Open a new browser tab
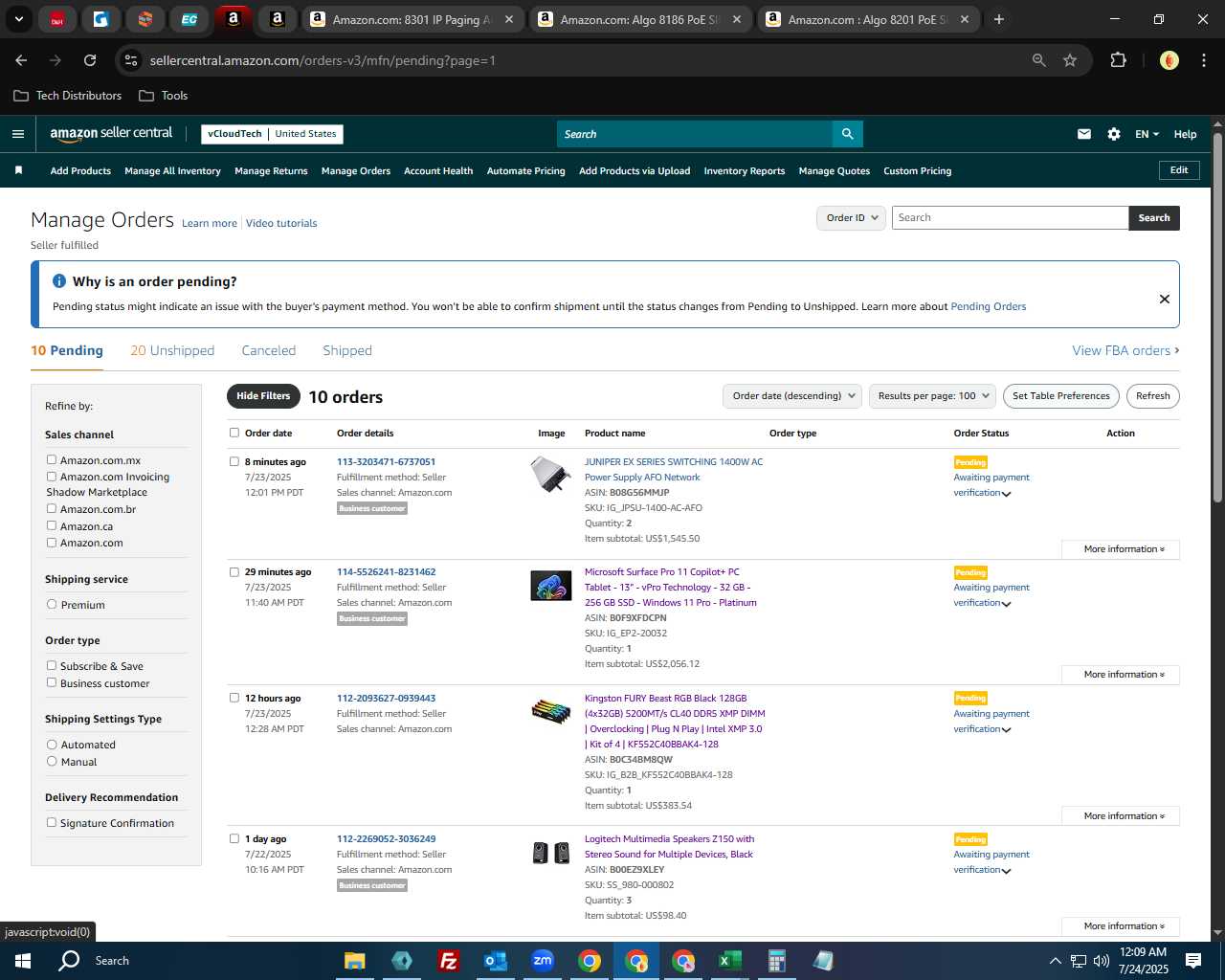The image size is (1225, 980). pyautogui.click(x=999, y=19)
